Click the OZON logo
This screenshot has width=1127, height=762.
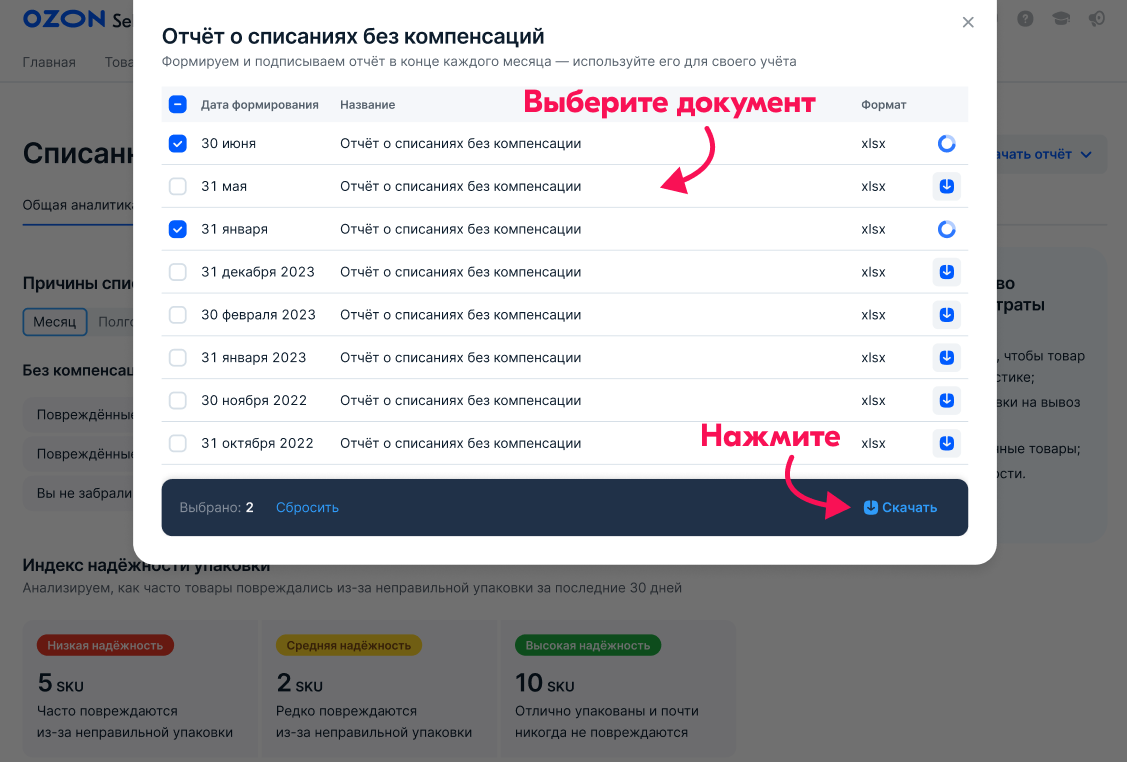click(64, 19)
